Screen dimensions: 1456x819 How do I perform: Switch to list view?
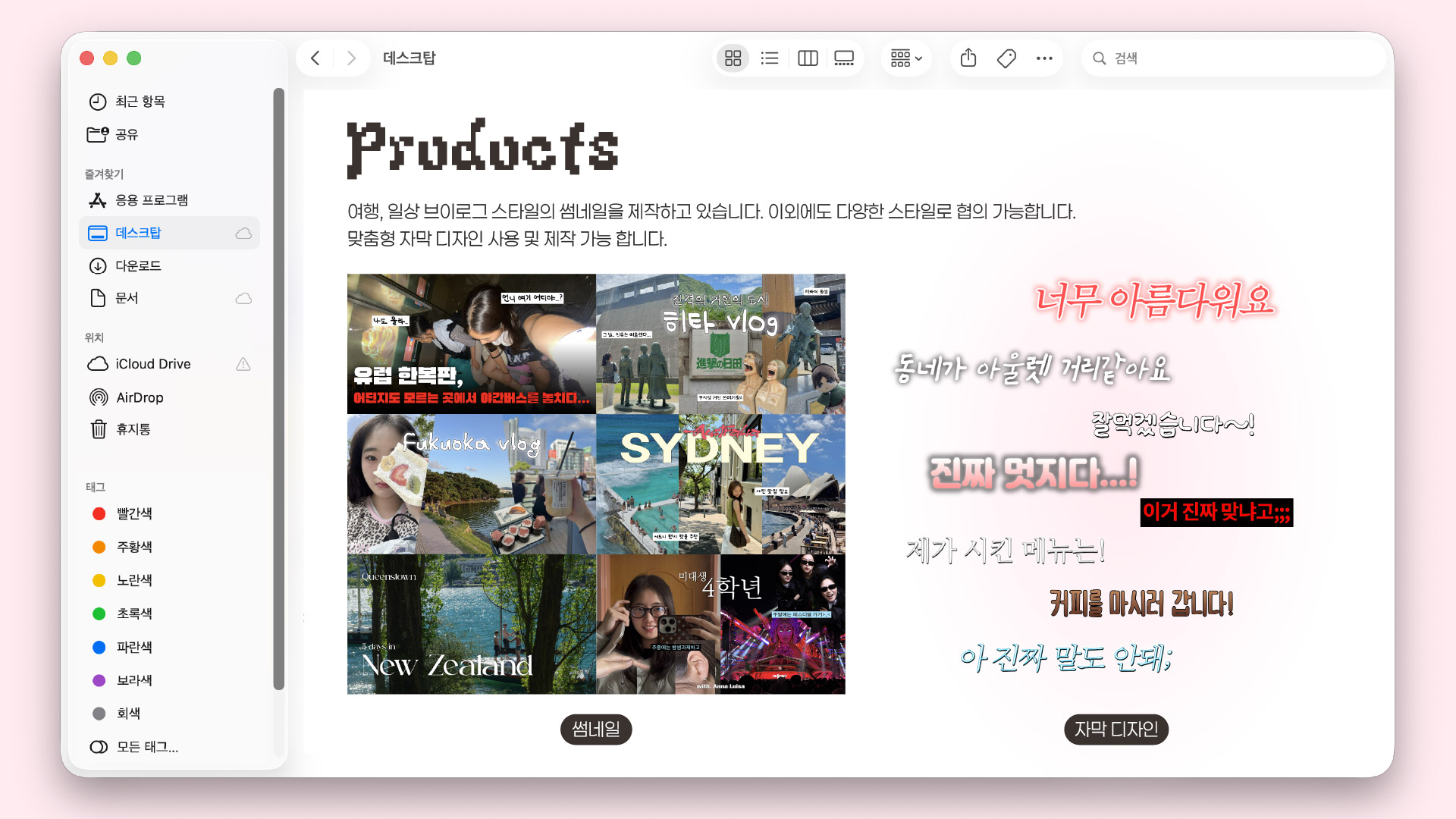pos(770,58)
